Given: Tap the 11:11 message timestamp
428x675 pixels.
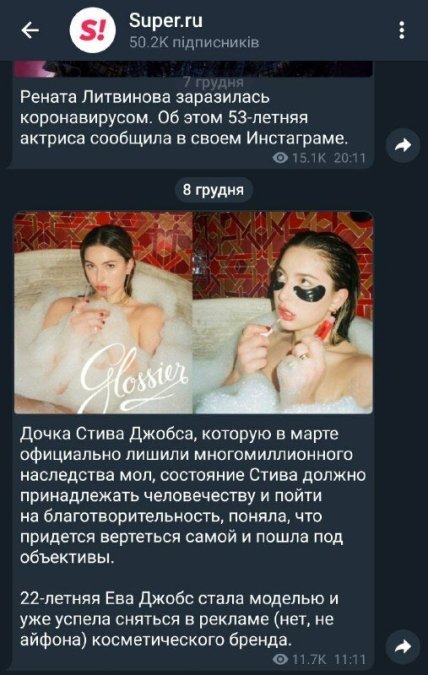Looking at the screenshot, I should point(350,659).
